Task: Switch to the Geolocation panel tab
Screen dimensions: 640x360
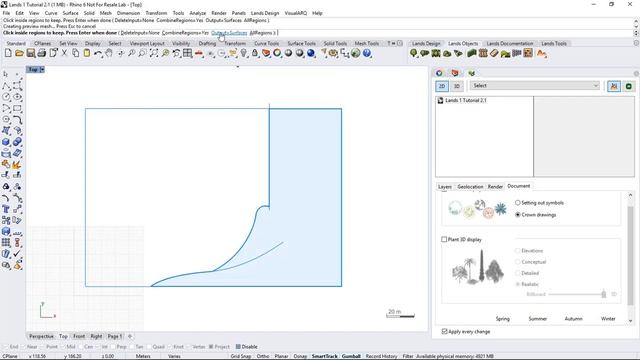Action: pyautogui.click(x=470, y=187)
